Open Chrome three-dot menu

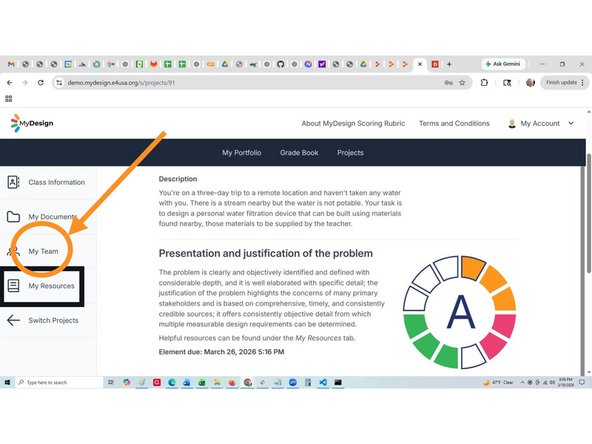coord(583,82)
